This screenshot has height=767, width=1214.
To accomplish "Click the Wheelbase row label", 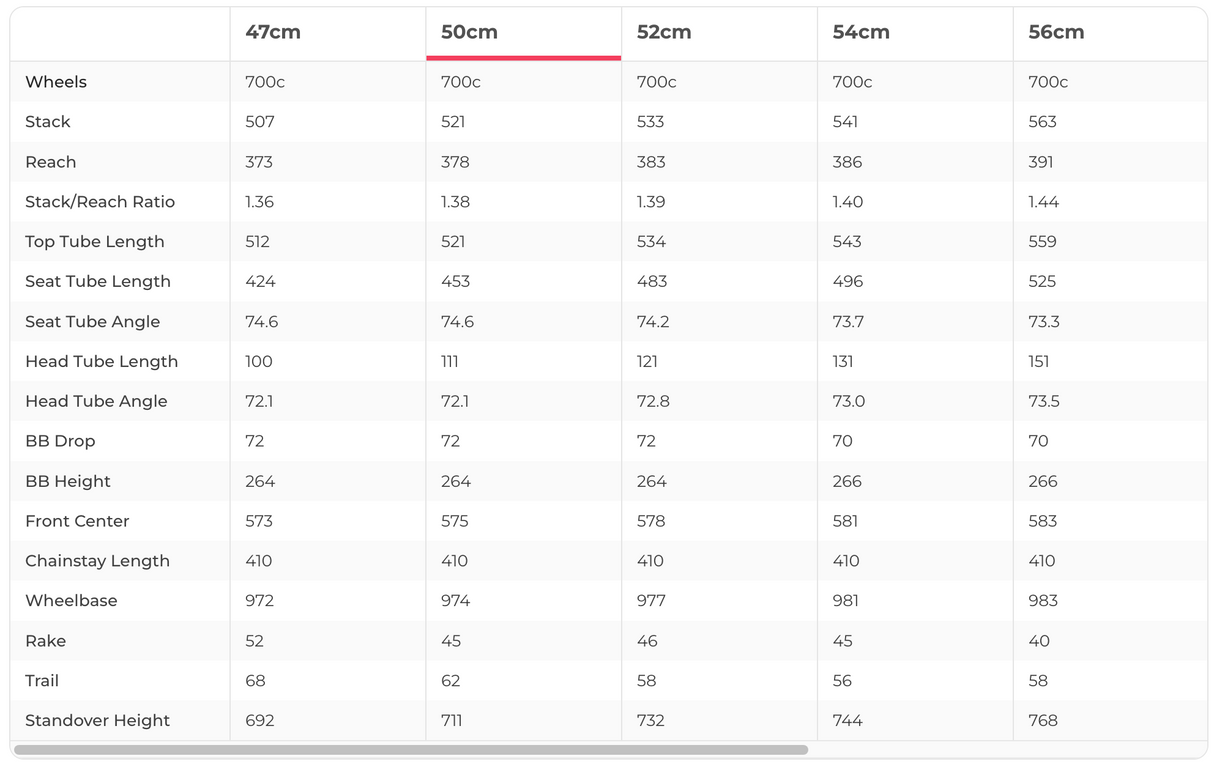I will (x=71, y=601).
